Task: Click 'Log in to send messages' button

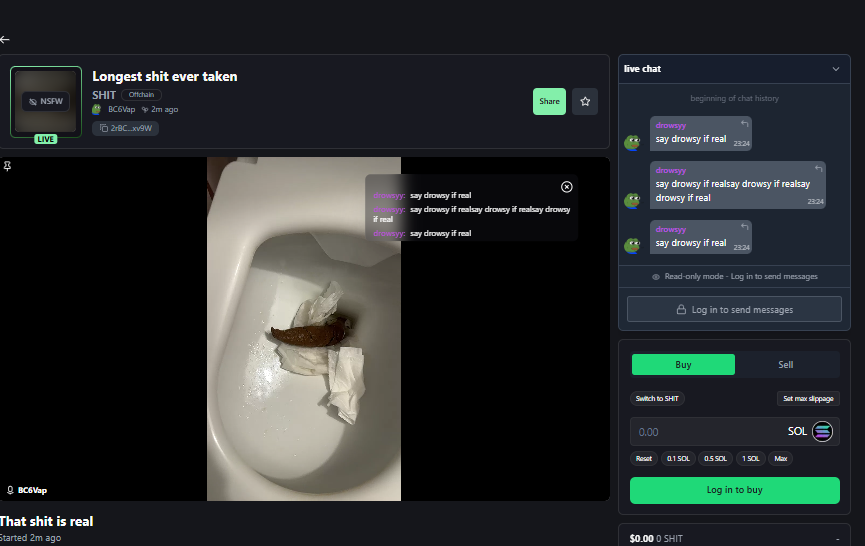Action: click(x=734, y=309)
